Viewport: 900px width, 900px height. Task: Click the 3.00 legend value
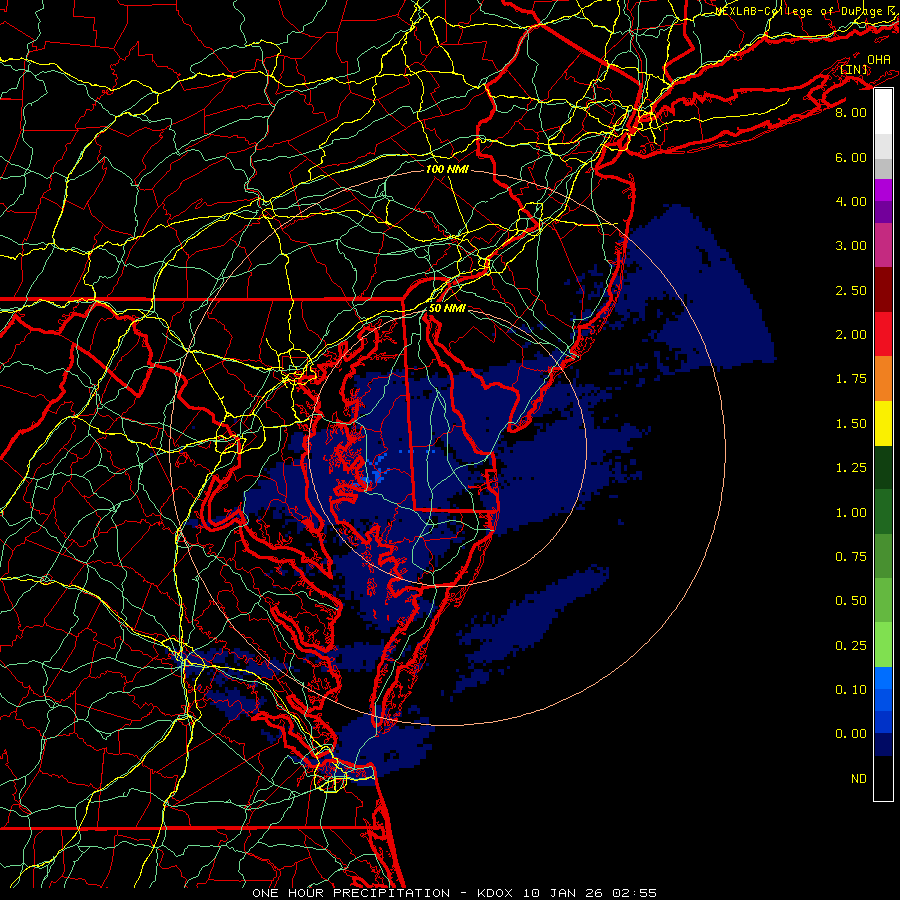click(851, 246)
